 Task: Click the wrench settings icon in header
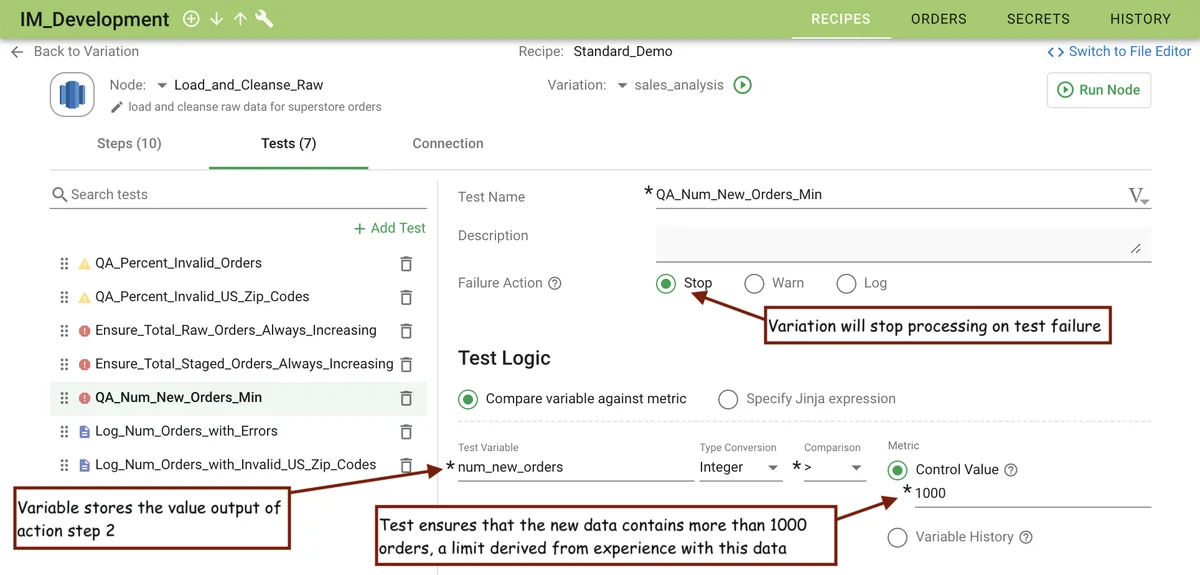265,19
